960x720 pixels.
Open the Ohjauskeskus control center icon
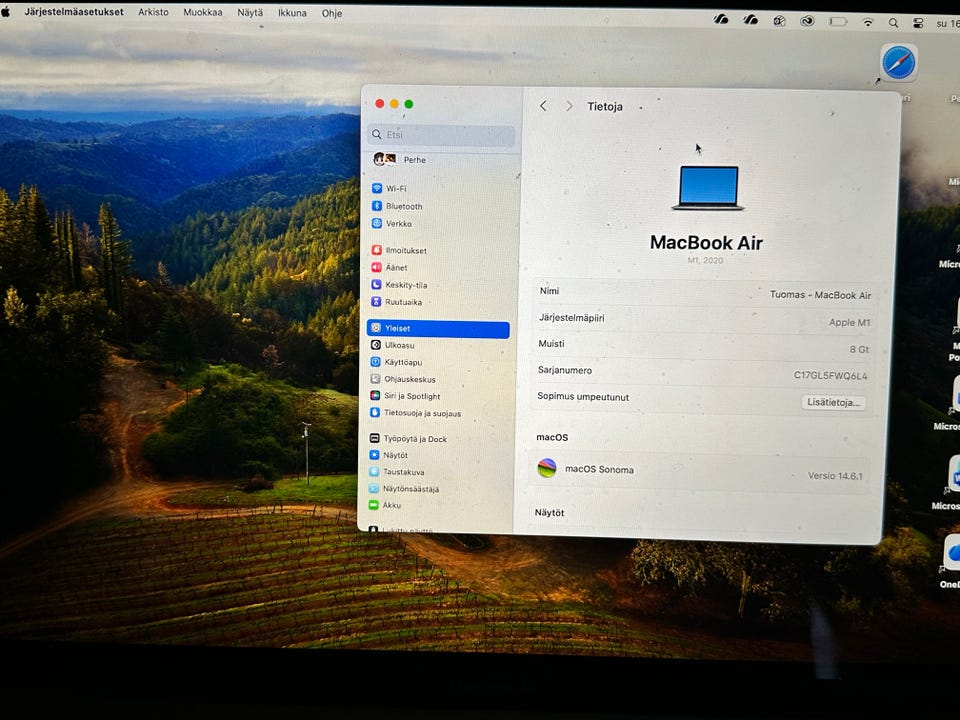pyautogui.click(x=375, y=378)
